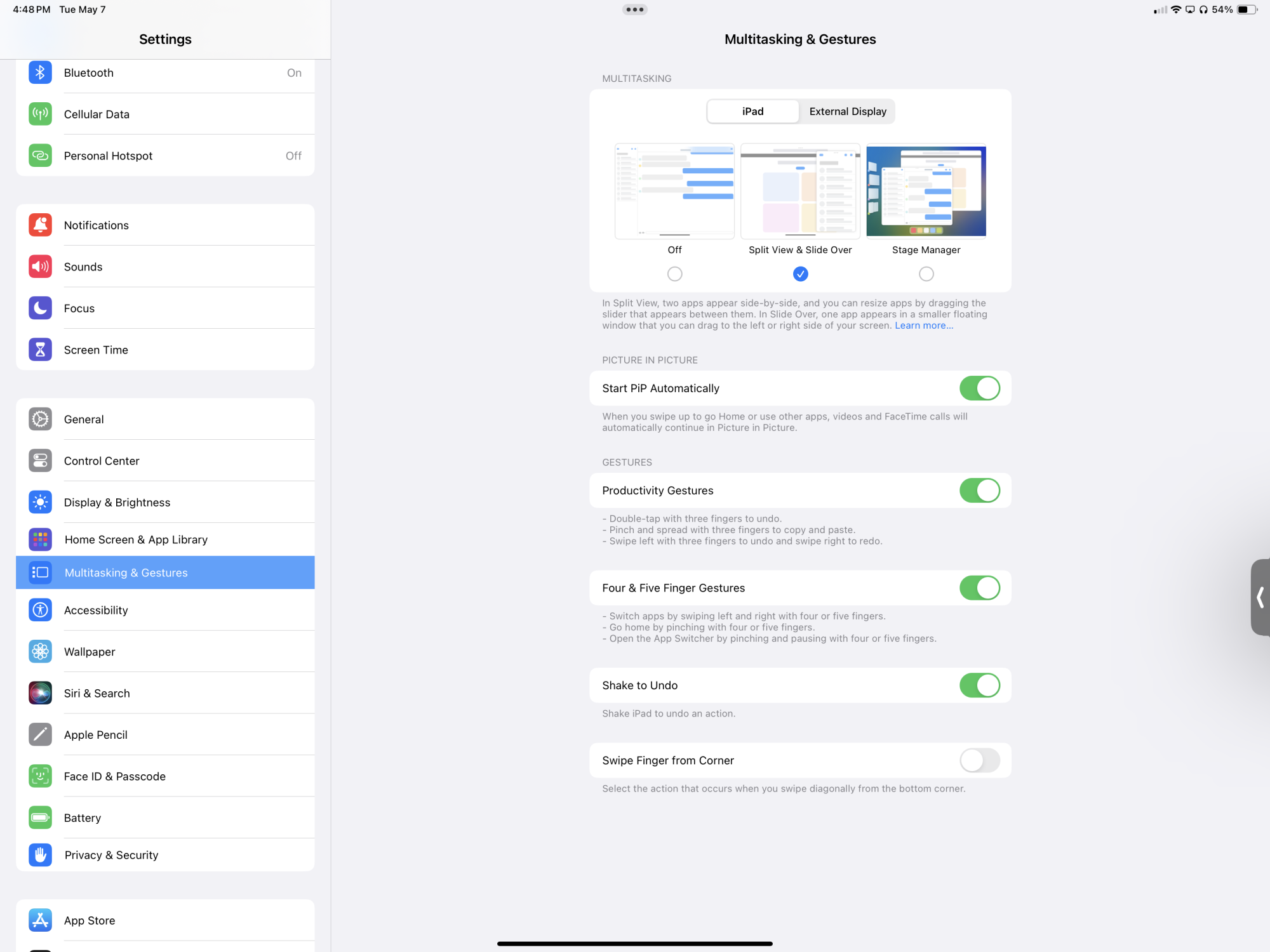Screen dimensions: 1270x952
Task: Tap the Notifications bell icon
Action: point(40,225)
